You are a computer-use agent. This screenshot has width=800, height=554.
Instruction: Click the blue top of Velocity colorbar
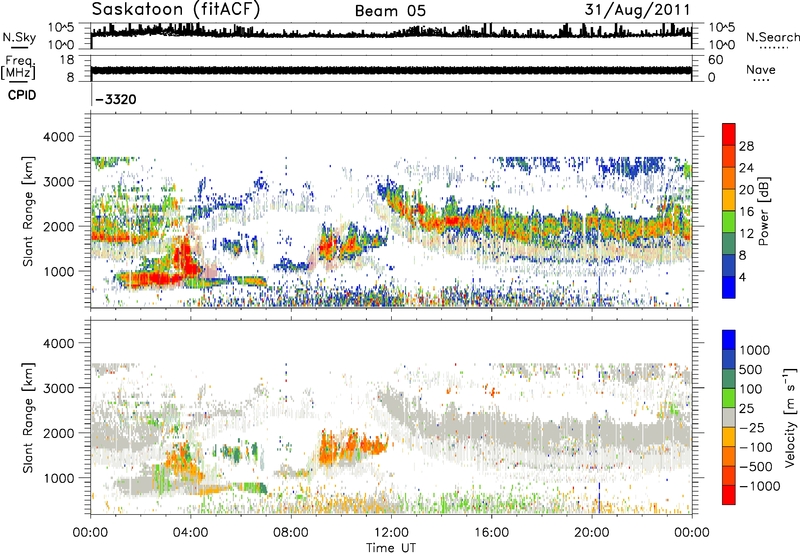[729, 339]
